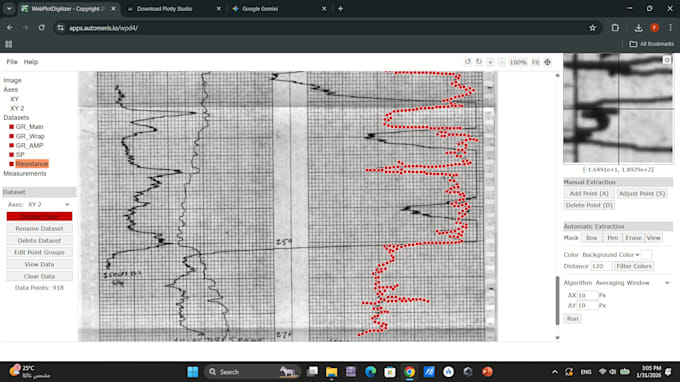This screenshot has height=382, width=680.
Task: Open the Algorithm Averaging Window dropdown
Action: pyautogui.click(x=632, y=283)
